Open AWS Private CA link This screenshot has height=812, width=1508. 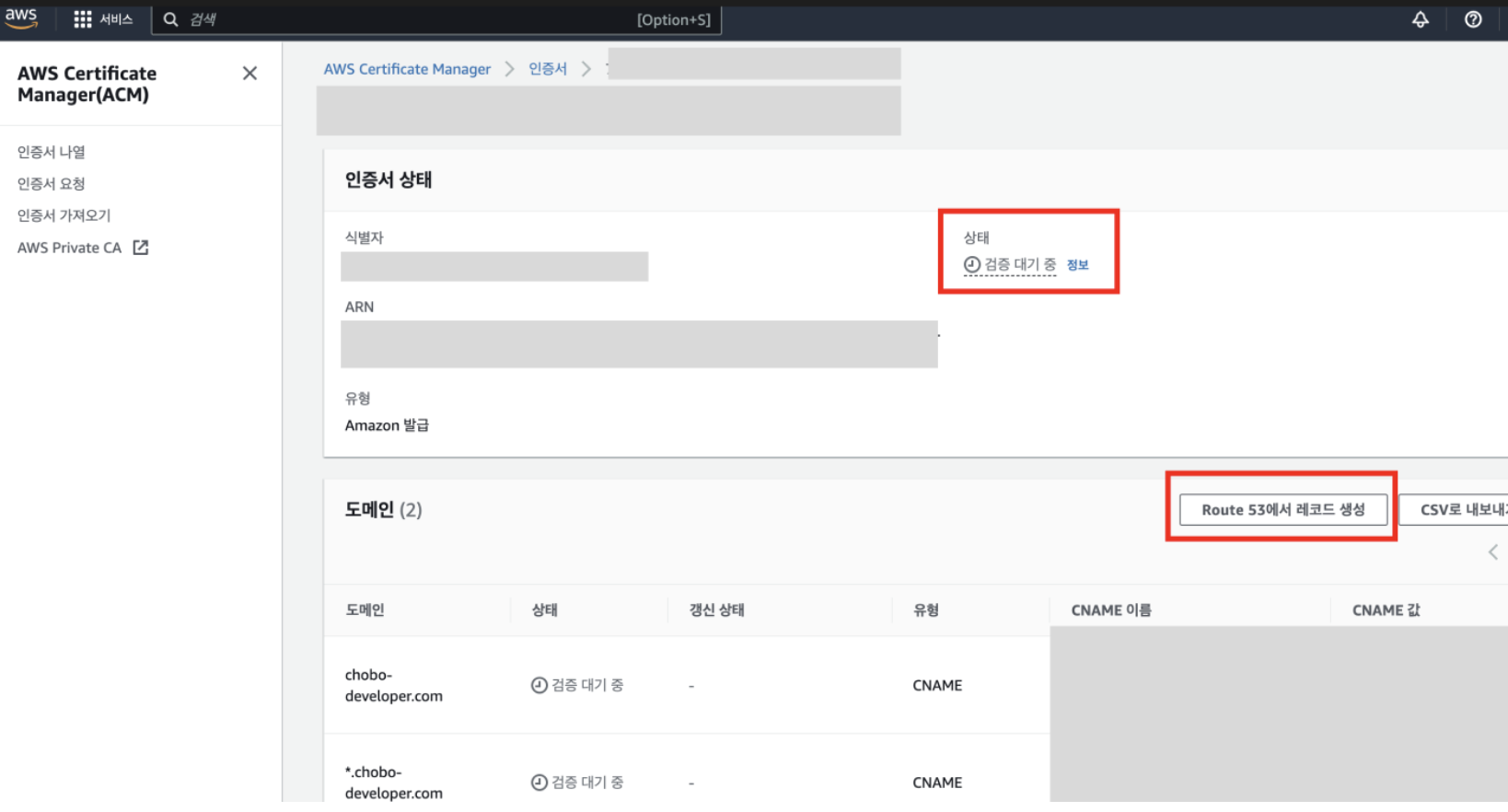point(70,248)
